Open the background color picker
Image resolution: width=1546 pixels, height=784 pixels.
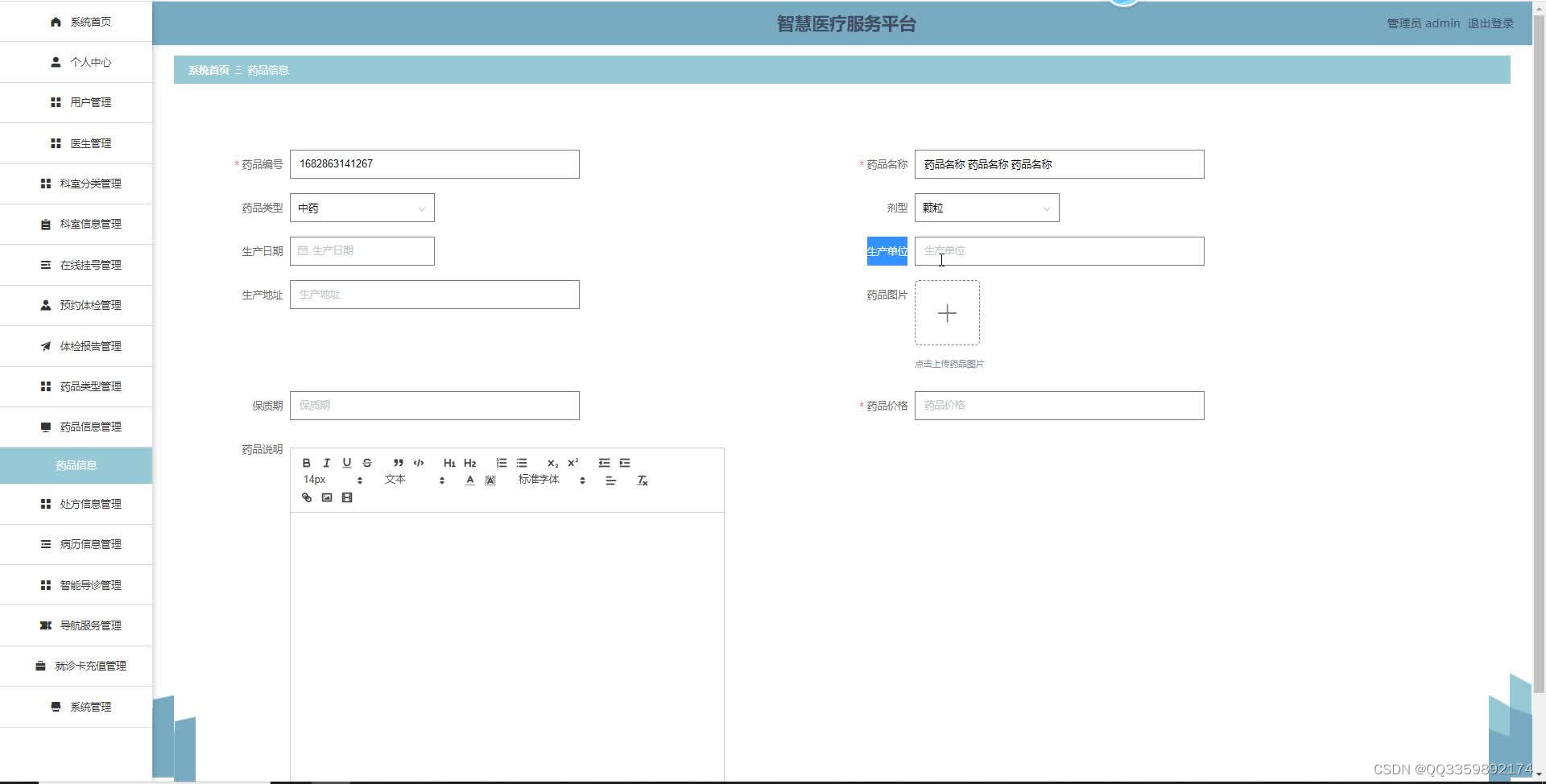pyautogui.click(x=490, y=481)
